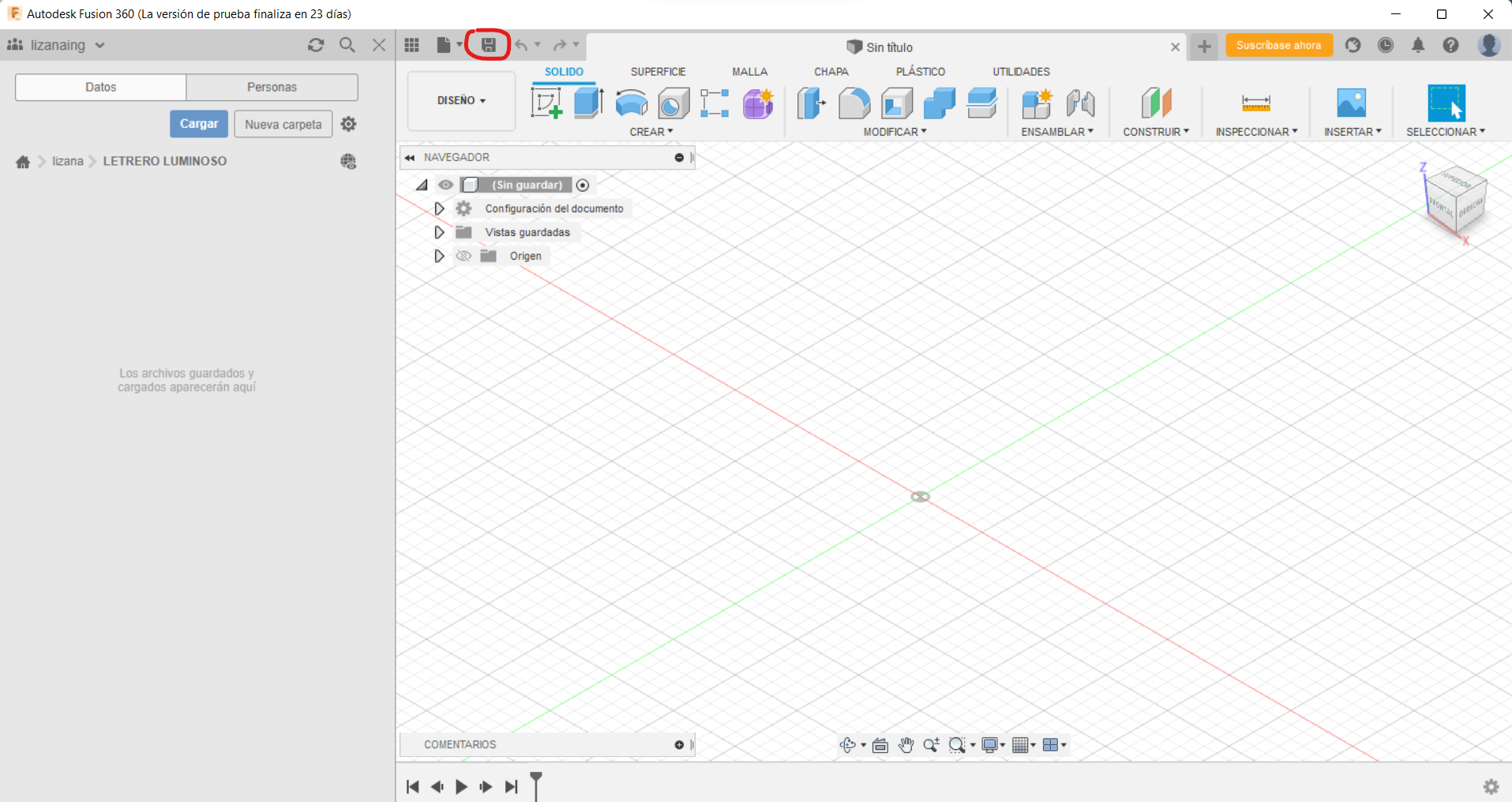The image size is (1512, 802).
Task: Select the Hole tool
Action: click(x=673, y=103)
